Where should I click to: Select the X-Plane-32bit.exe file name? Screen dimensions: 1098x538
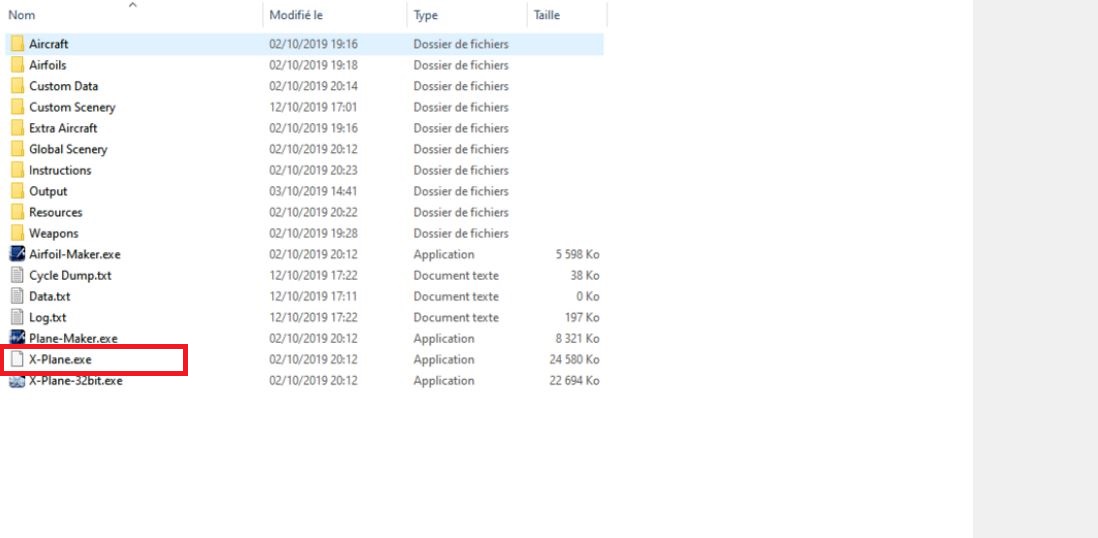point(76,380)
